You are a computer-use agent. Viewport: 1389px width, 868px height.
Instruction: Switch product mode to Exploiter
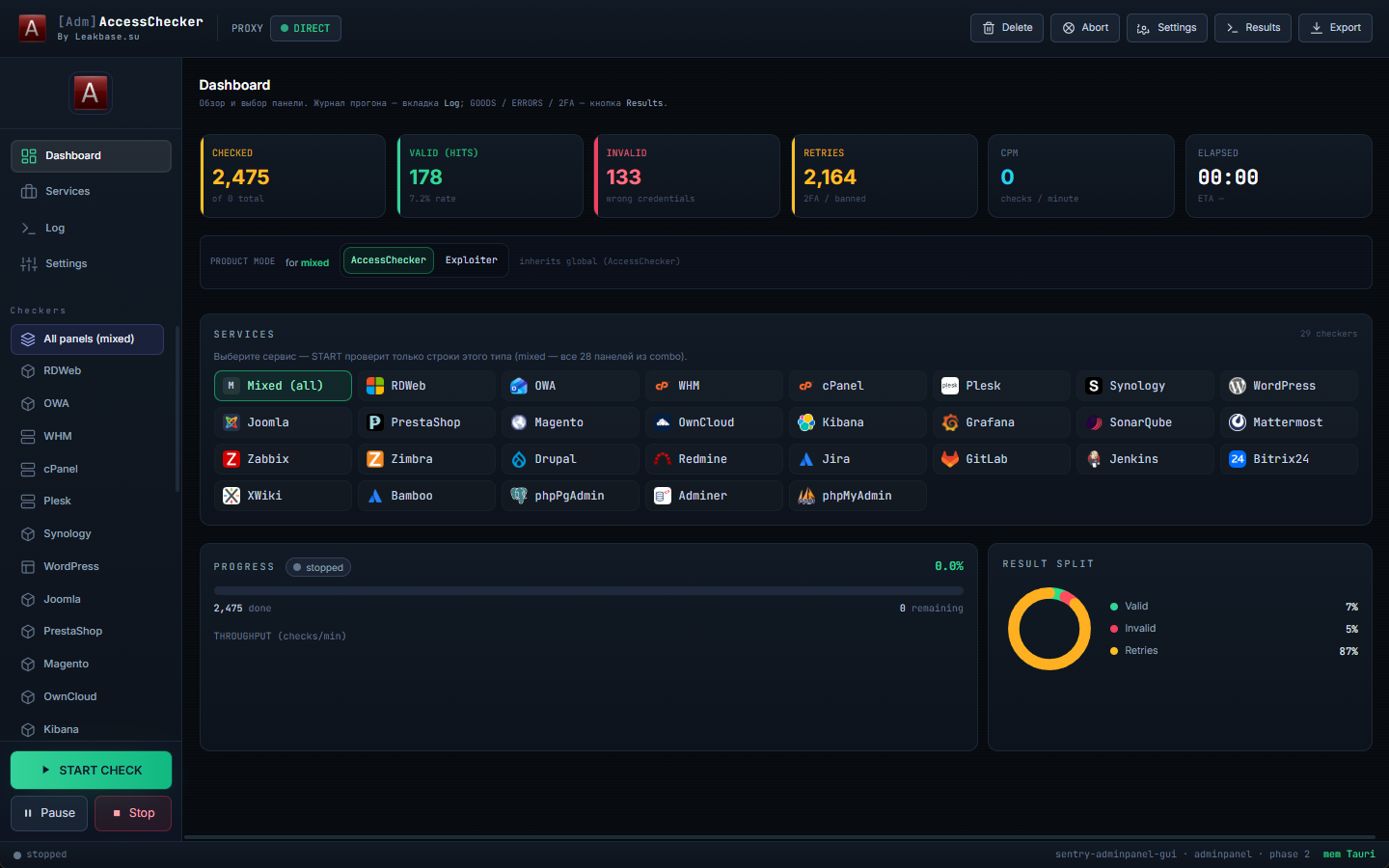pyautogui.click(x=472, y=260)
